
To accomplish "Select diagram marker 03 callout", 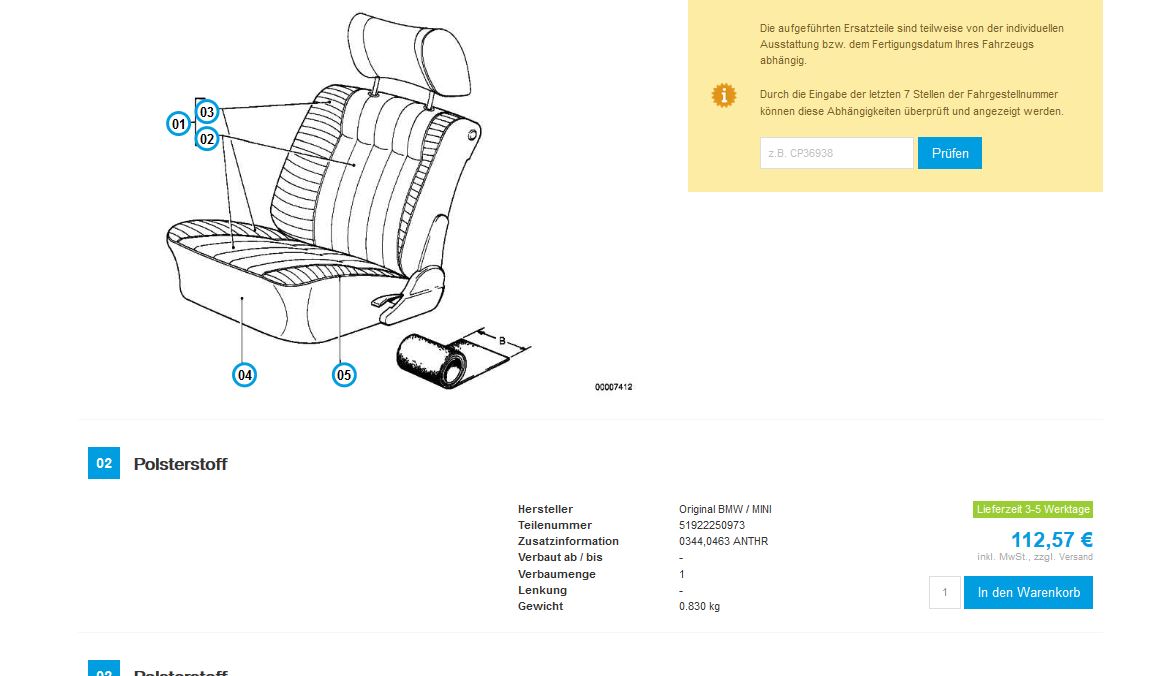I will point(208,111).
